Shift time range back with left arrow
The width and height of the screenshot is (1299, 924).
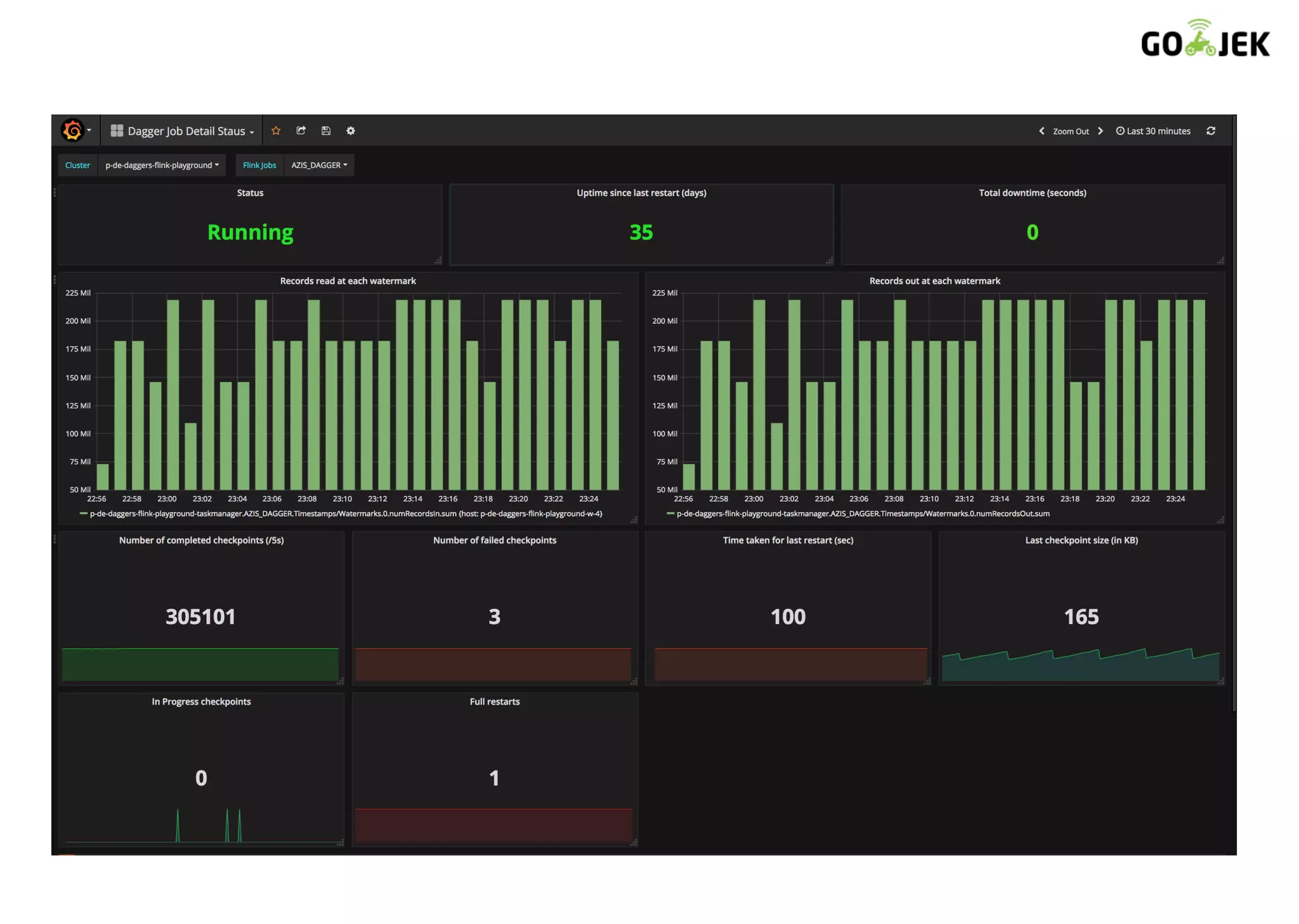1041,131
